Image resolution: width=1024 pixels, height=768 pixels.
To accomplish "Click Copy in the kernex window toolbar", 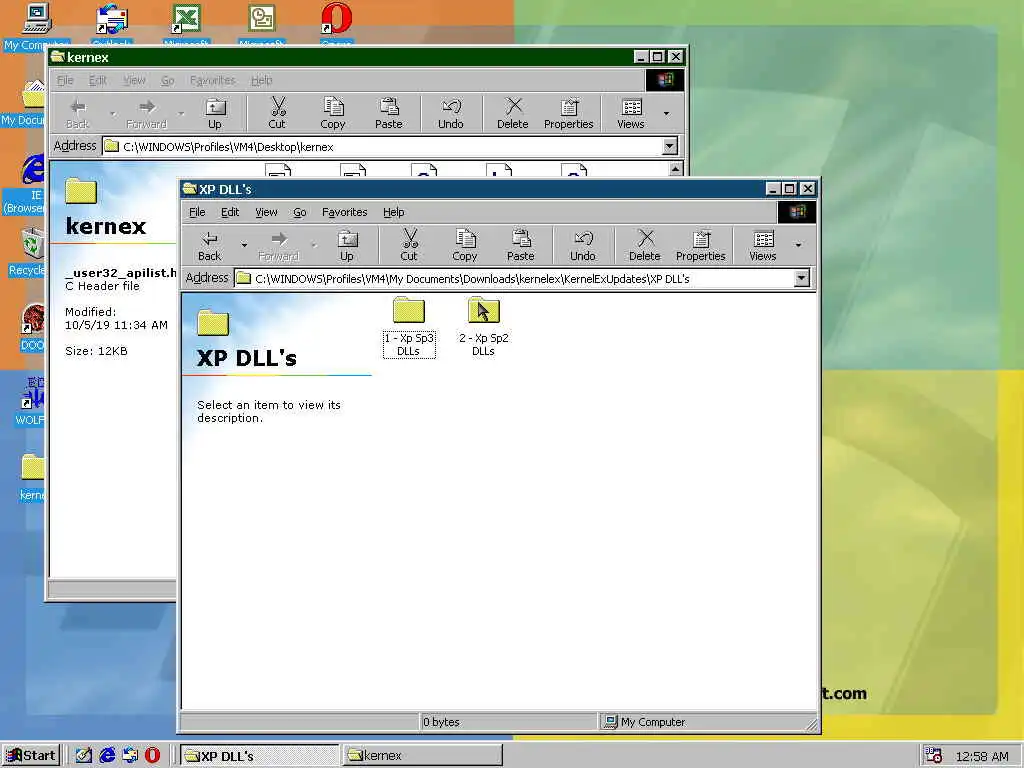I will pyautogui.click(x=332, y=114).
